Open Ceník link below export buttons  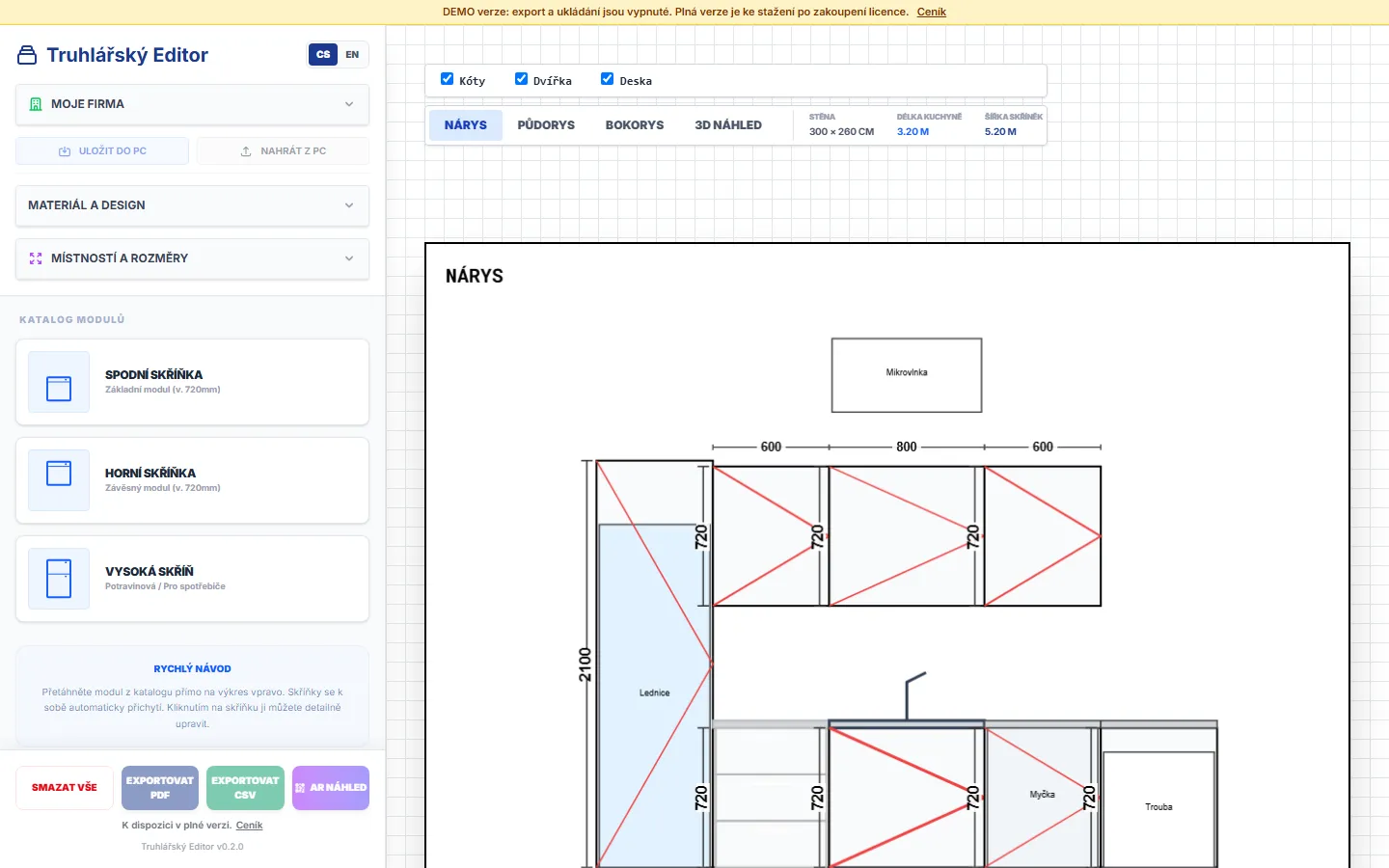249,826
